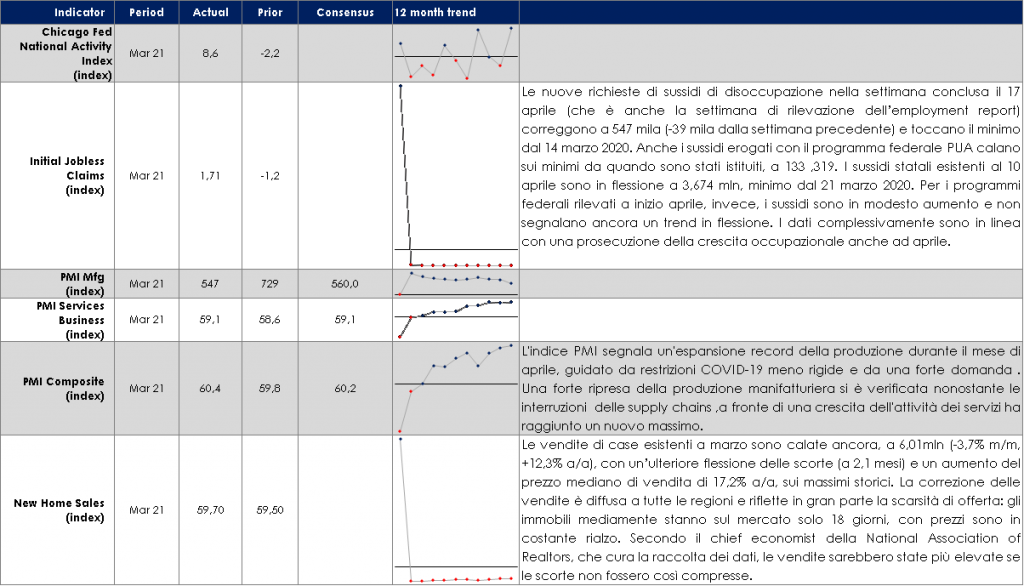Click the New Home Sales prior value 59,50
The height and width of the screenshot is (586, 1024).
tap(269, 510)
